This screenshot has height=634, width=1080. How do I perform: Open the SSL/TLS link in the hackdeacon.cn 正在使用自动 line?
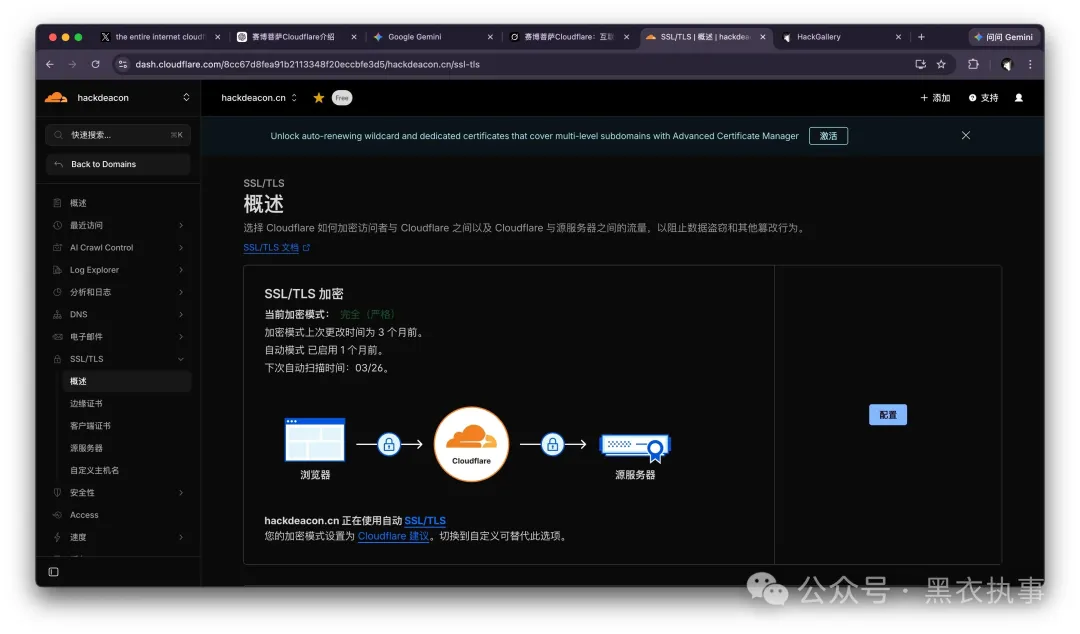click(x=425, y=520)
